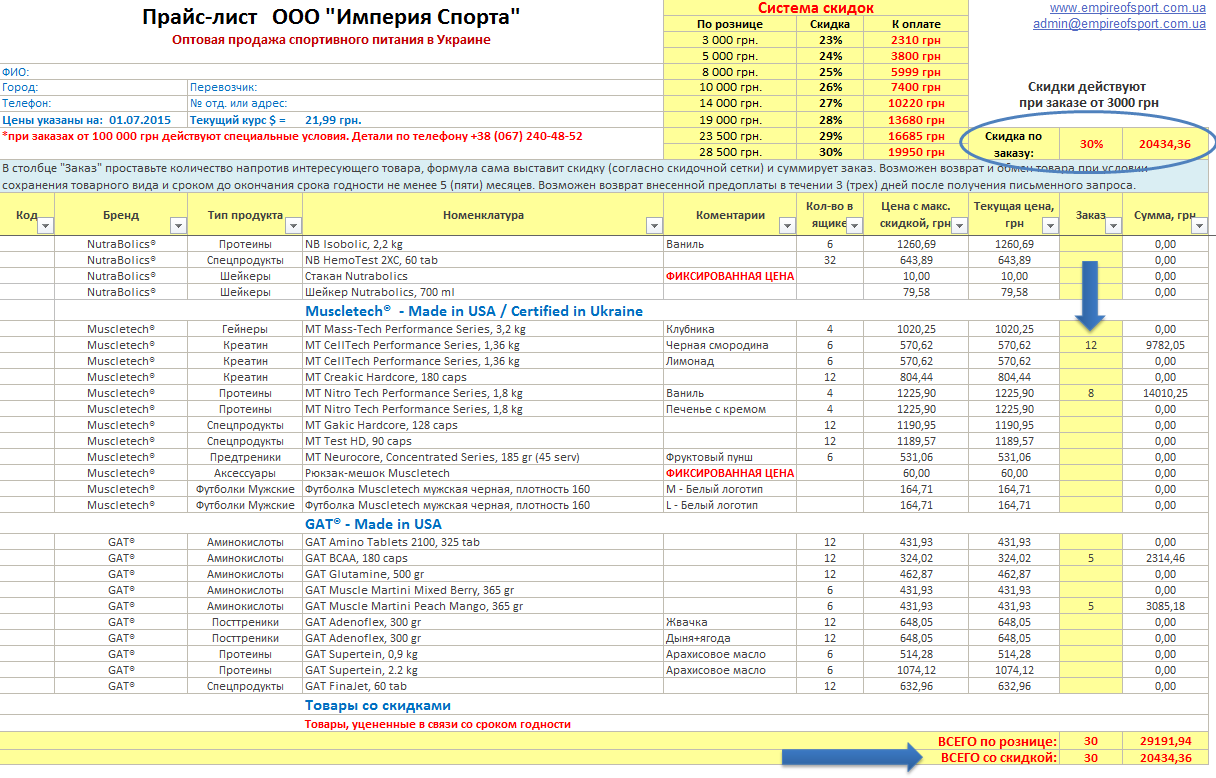Click the "Система скидок" header cell
Viewport: 1216px width, 778px height.
[x=815, y=8]
